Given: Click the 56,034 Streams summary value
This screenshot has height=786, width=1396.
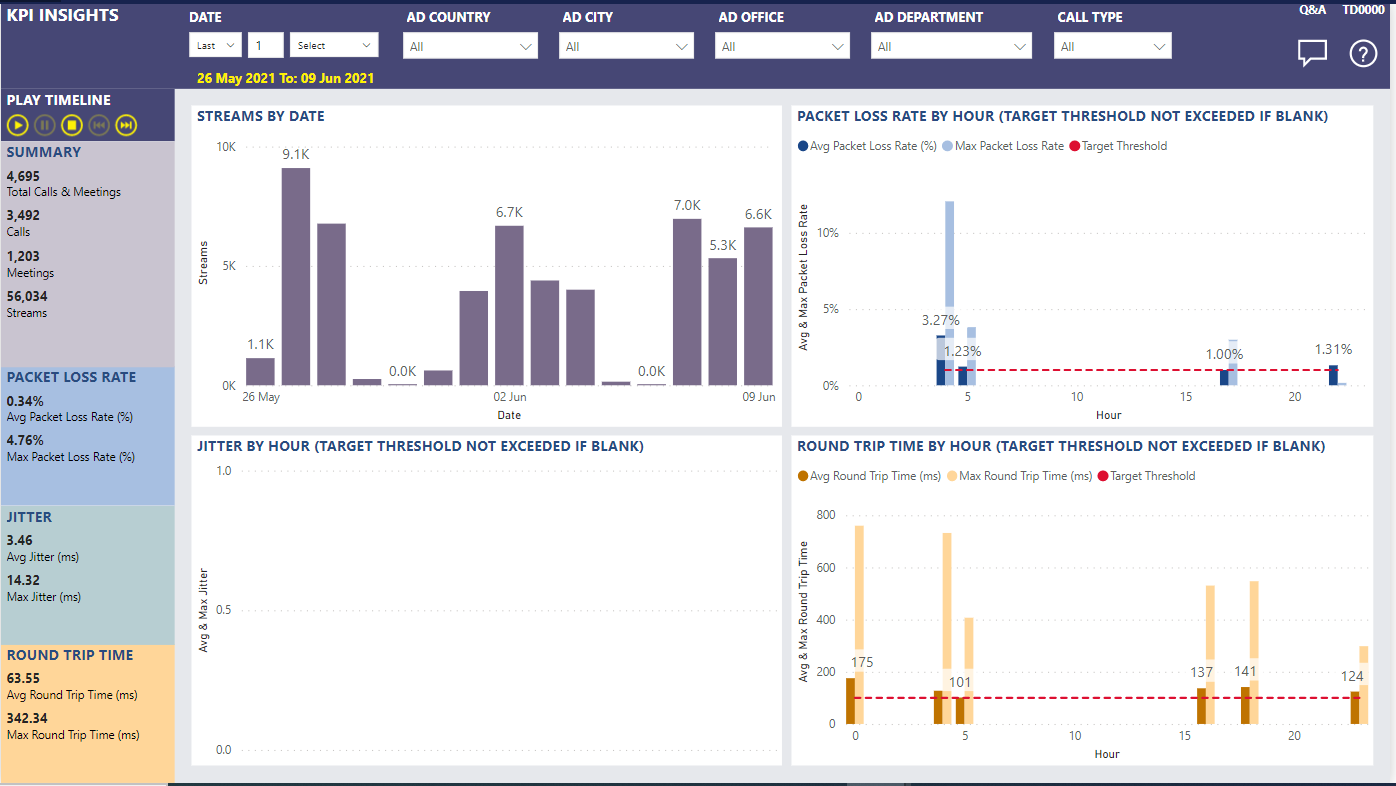Looking at the screenshot, I should 27,297.
